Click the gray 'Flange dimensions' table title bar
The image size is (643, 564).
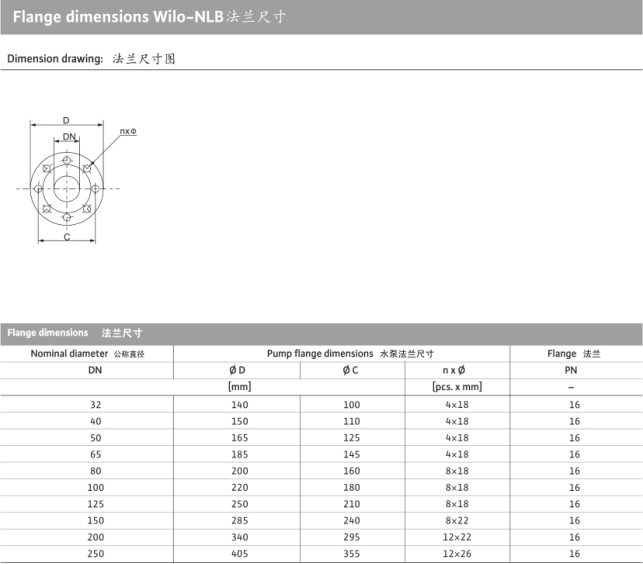pyautogui.click(x=322, y=333)
